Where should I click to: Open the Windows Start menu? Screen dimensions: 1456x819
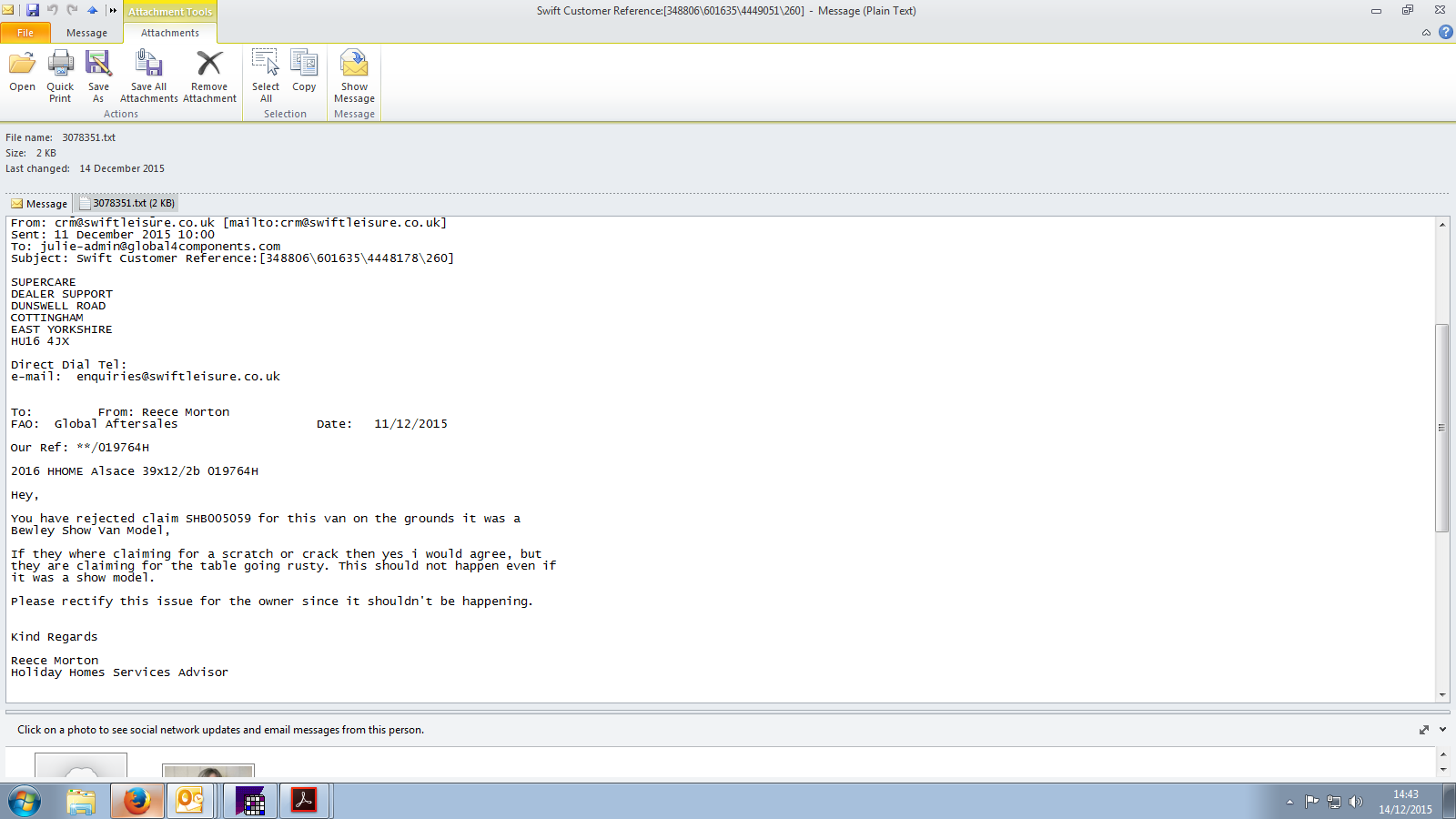click(x=25, y=801)
